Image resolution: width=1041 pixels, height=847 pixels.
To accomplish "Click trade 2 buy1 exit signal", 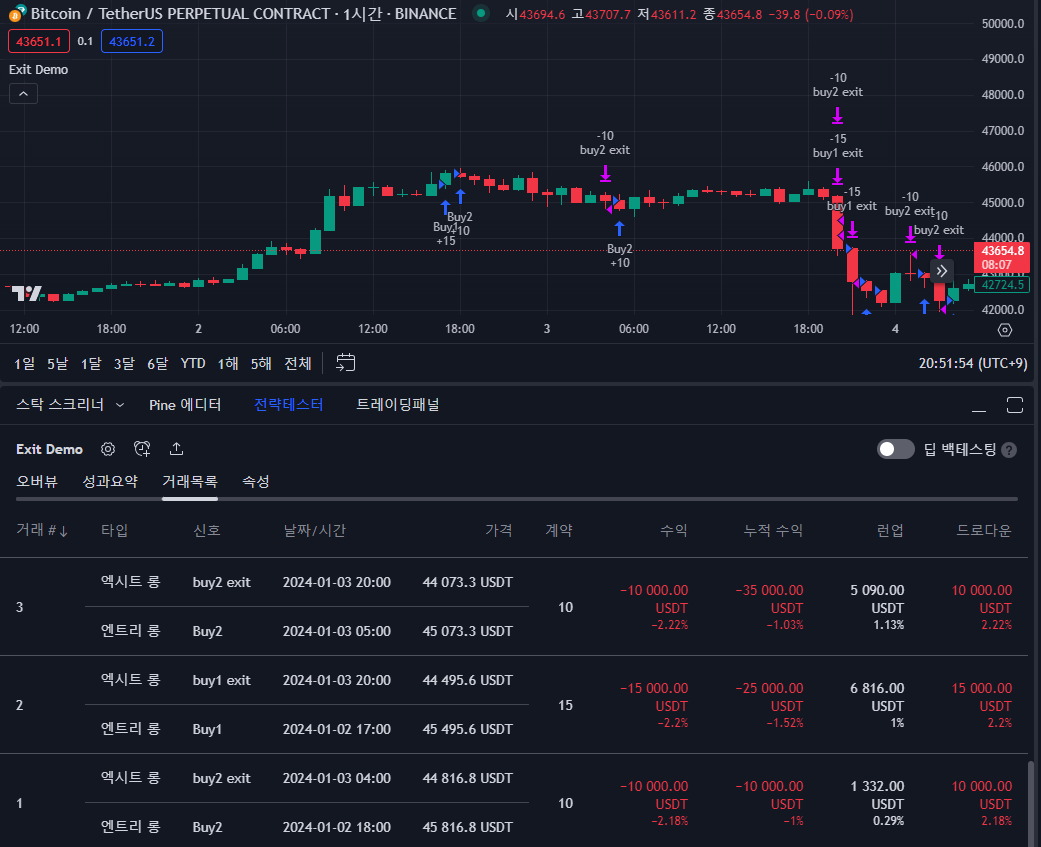I will [221, 680].
